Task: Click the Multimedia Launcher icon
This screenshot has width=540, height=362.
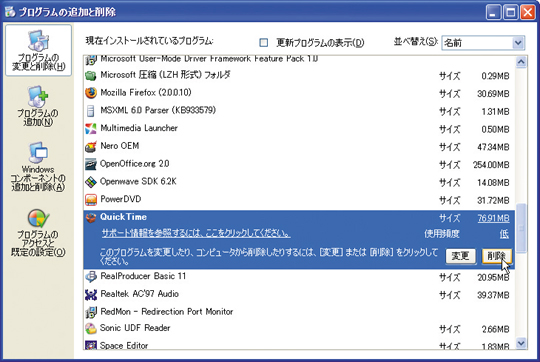Action: tap(91, 129)
